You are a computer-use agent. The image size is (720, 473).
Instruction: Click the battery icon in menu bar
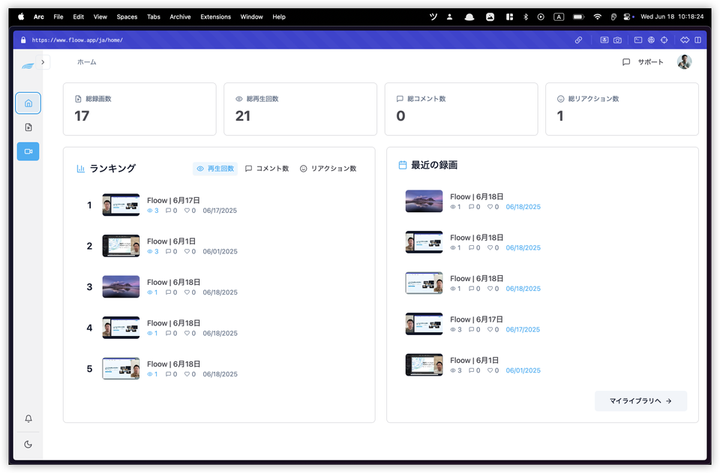pos(579,17)
